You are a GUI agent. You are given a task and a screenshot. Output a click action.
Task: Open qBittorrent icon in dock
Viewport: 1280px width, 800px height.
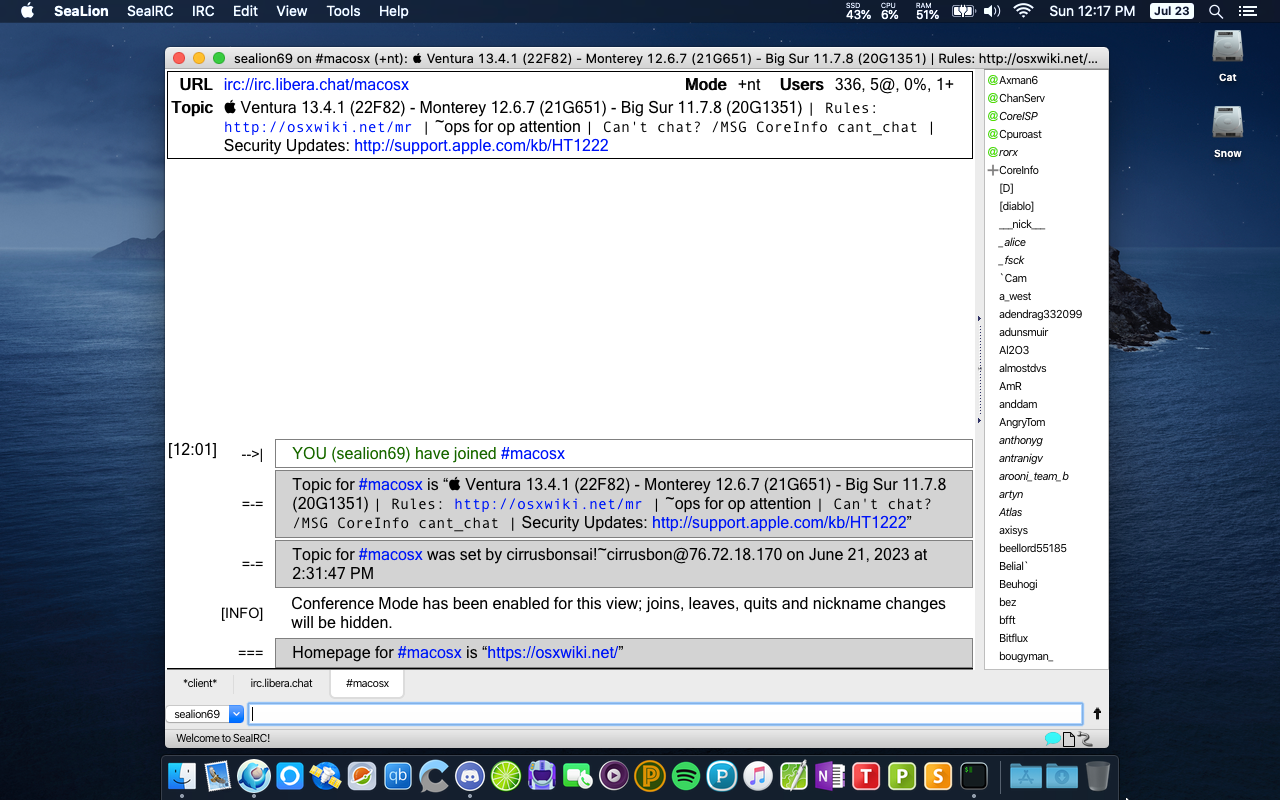pyautogui.click(x=398, y=775)
